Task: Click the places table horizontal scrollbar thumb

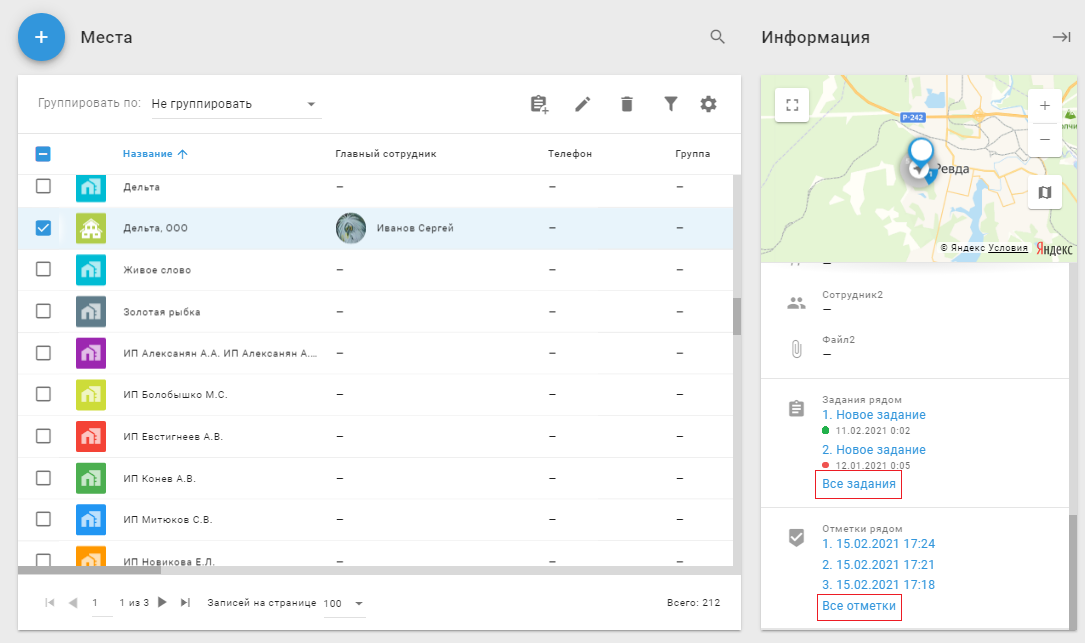Action: coord(89,570)
